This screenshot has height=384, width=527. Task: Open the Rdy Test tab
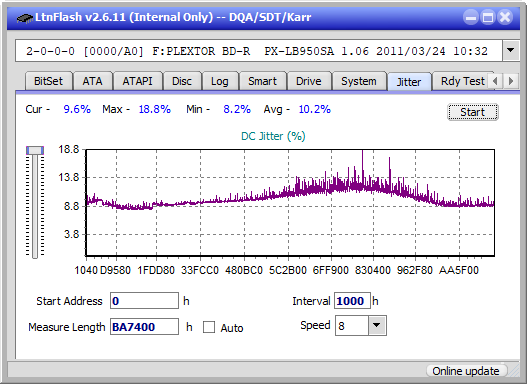pos(462,81)
